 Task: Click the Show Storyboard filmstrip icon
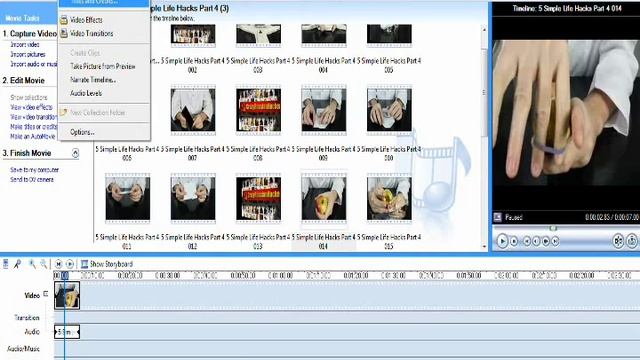click(x=84, y=264)
